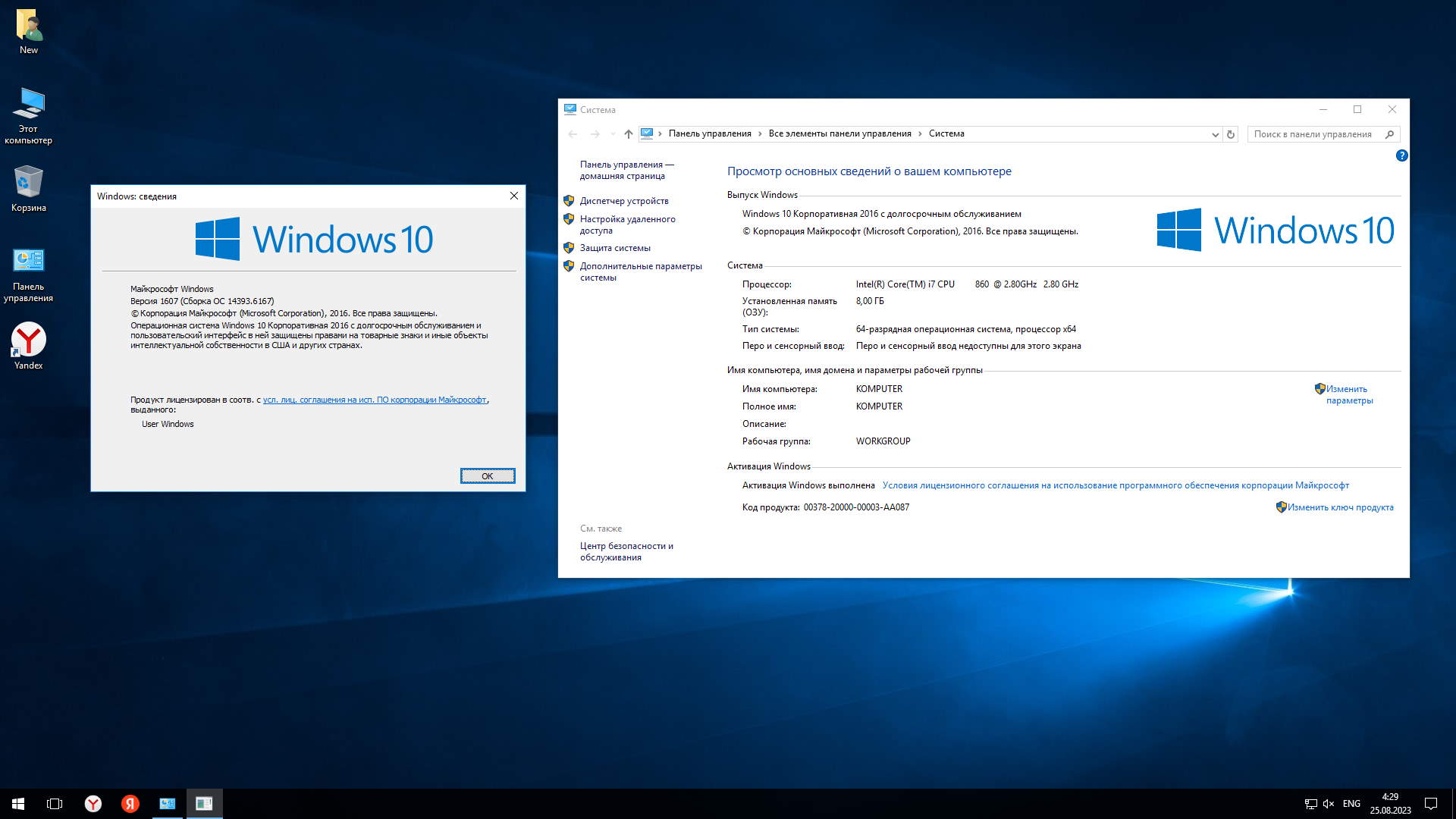Switch input language via ENG indicator
This screenshot has height=819, width=1456.
pos(1351,804)
